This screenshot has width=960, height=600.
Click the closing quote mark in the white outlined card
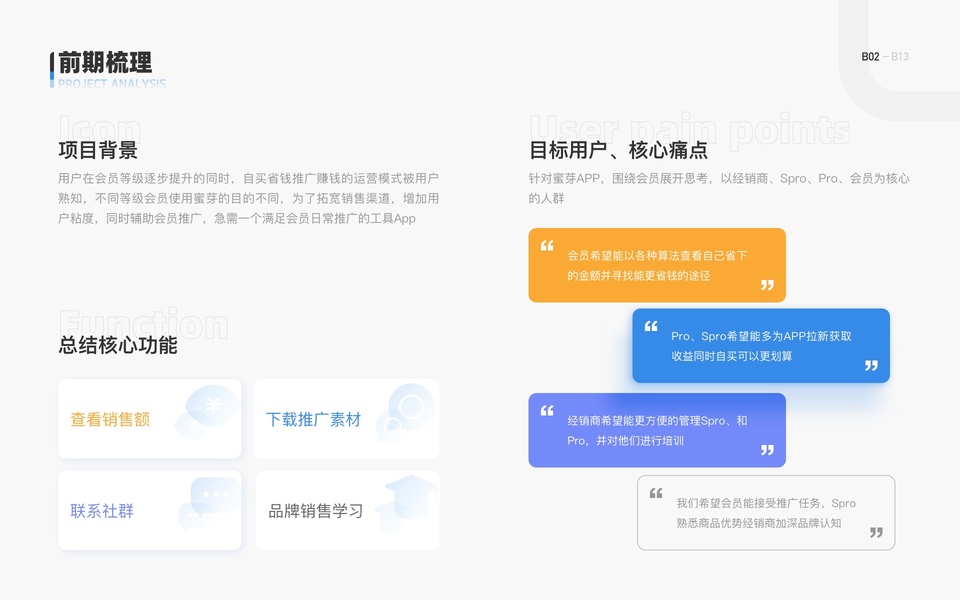pos(876,532)
